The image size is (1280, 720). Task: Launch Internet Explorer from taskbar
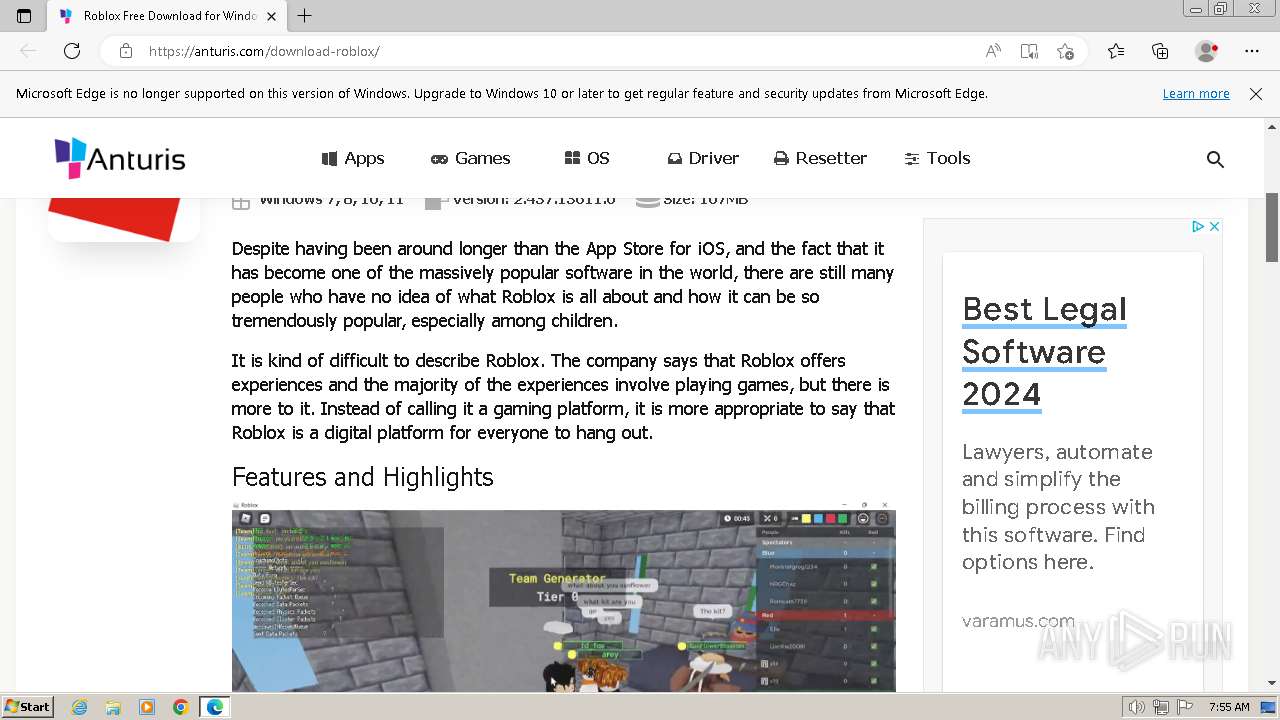[79, 707]
